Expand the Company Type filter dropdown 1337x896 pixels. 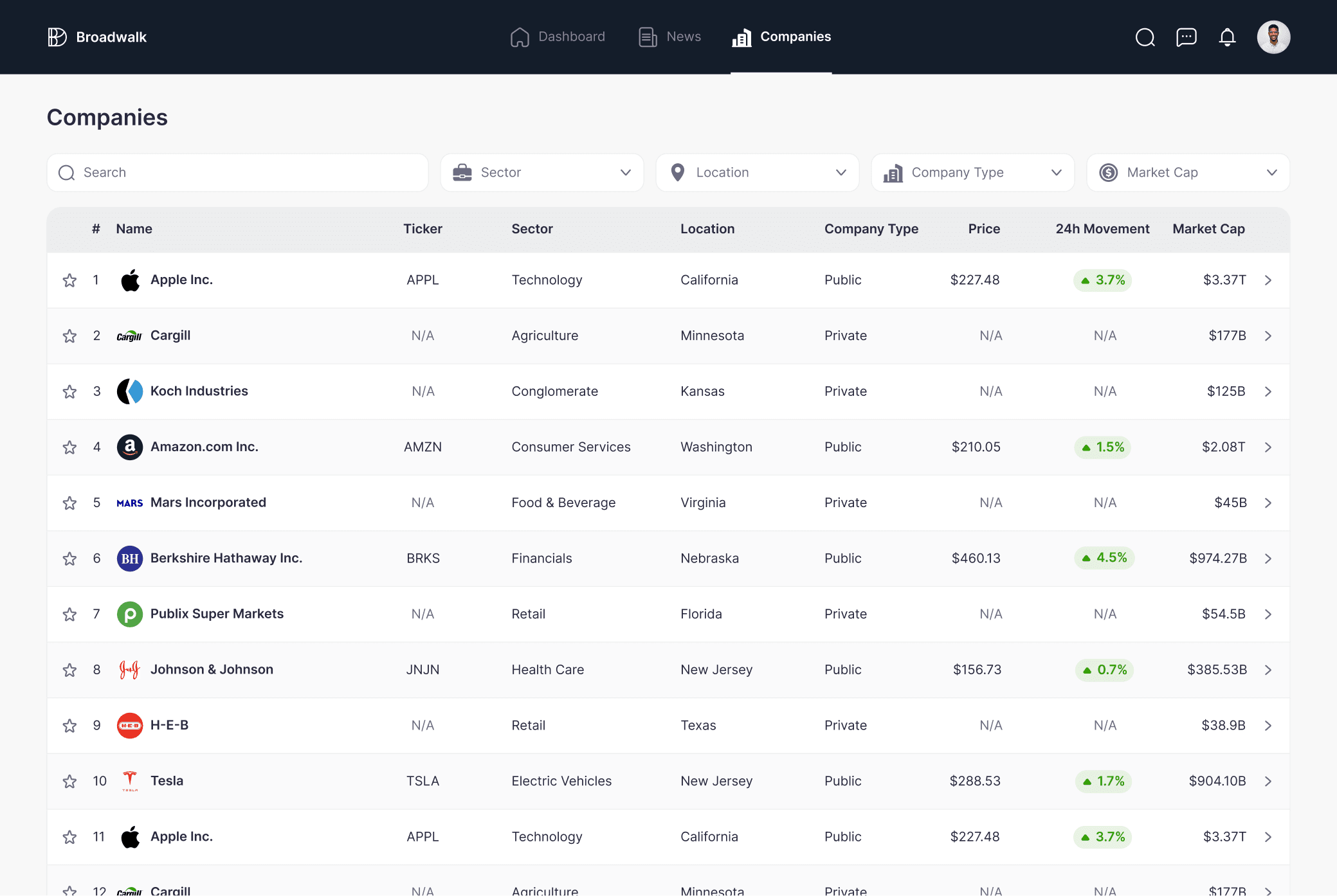point(973,172)
